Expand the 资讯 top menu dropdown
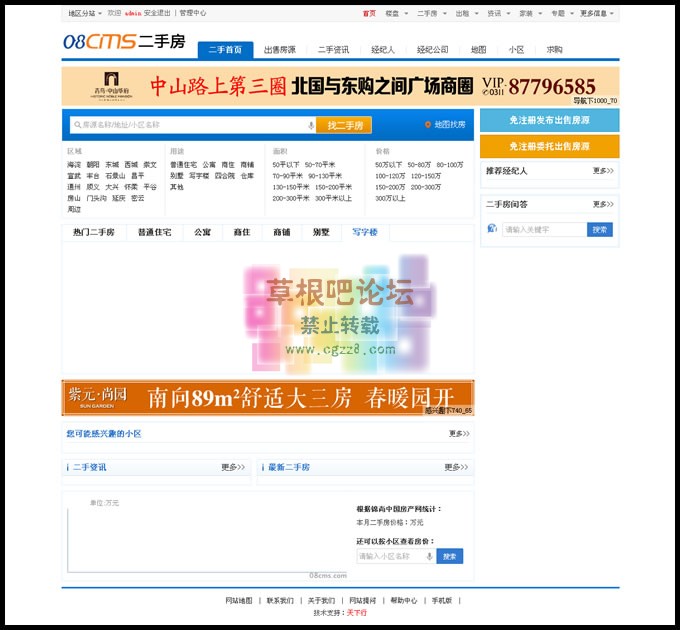680x630 pixels. click(499, 13)
